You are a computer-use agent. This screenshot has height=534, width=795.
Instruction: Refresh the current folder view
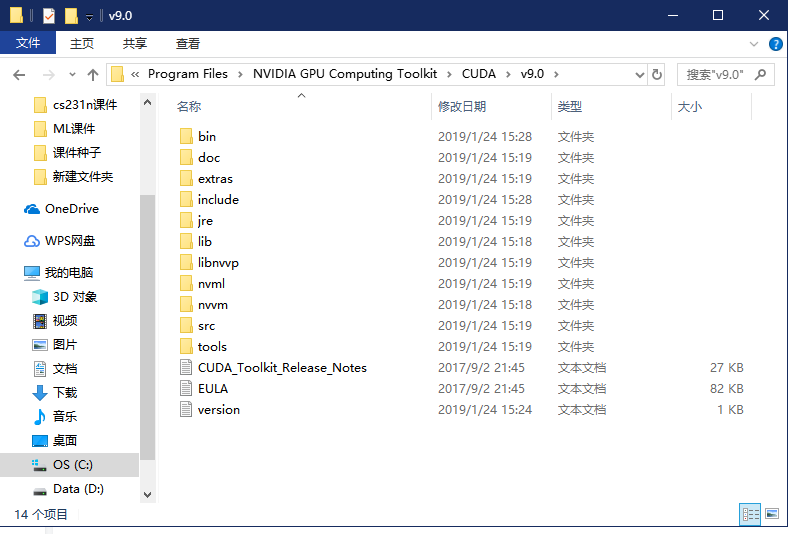pyautogui.click(x=657, y=75)
